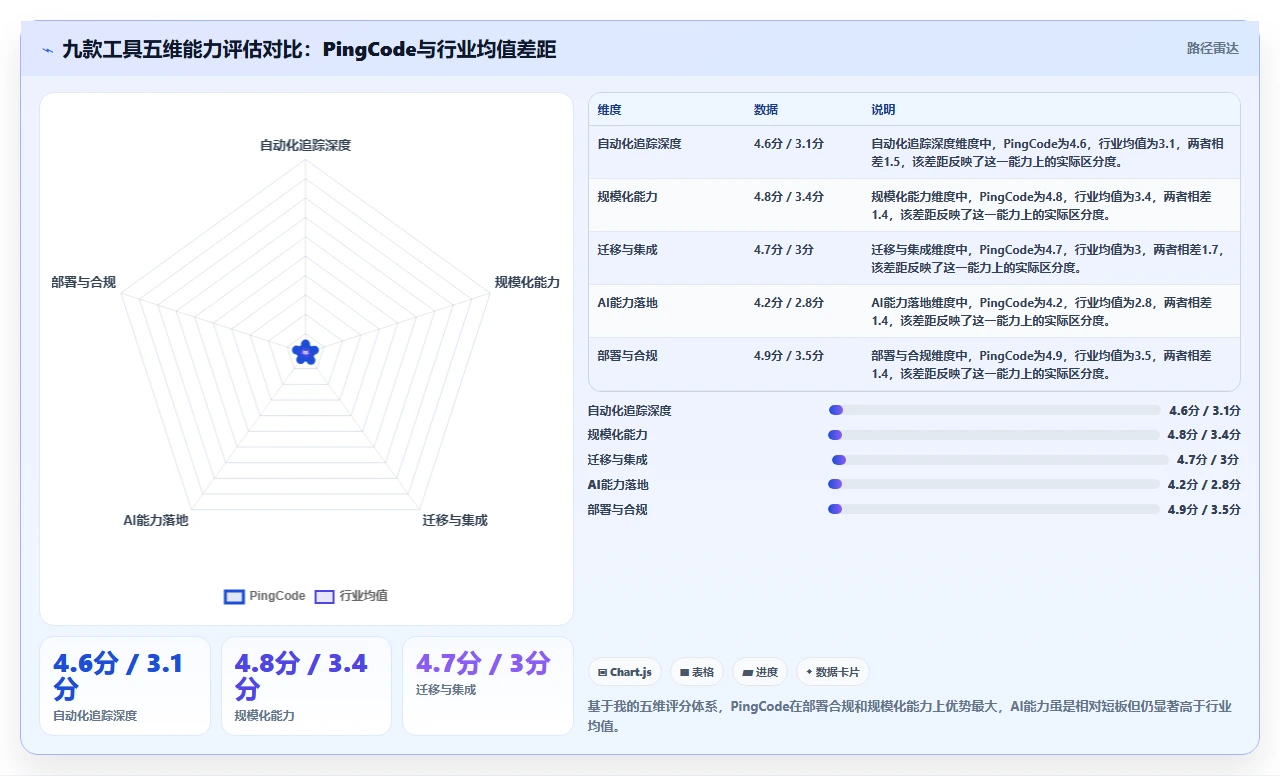The image size is (1280, 776).
Task: Click the AI能力落地 progress bar
Action: (x=994, y=485)
